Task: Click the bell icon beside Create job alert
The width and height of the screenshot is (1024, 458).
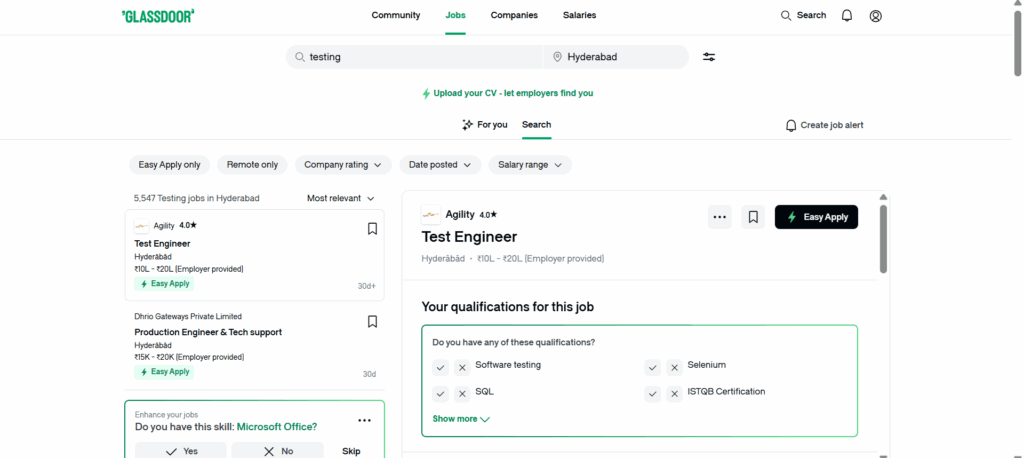Action: 791,125
